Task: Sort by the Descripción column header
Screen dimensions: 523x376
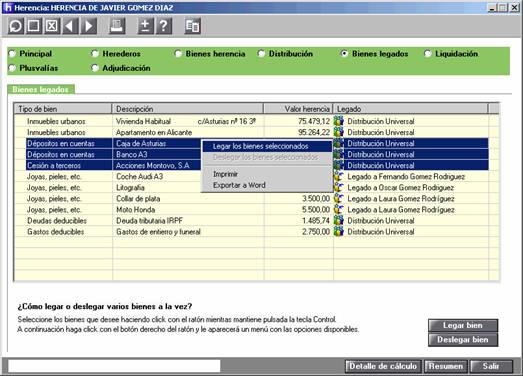Action: point(188,109)
